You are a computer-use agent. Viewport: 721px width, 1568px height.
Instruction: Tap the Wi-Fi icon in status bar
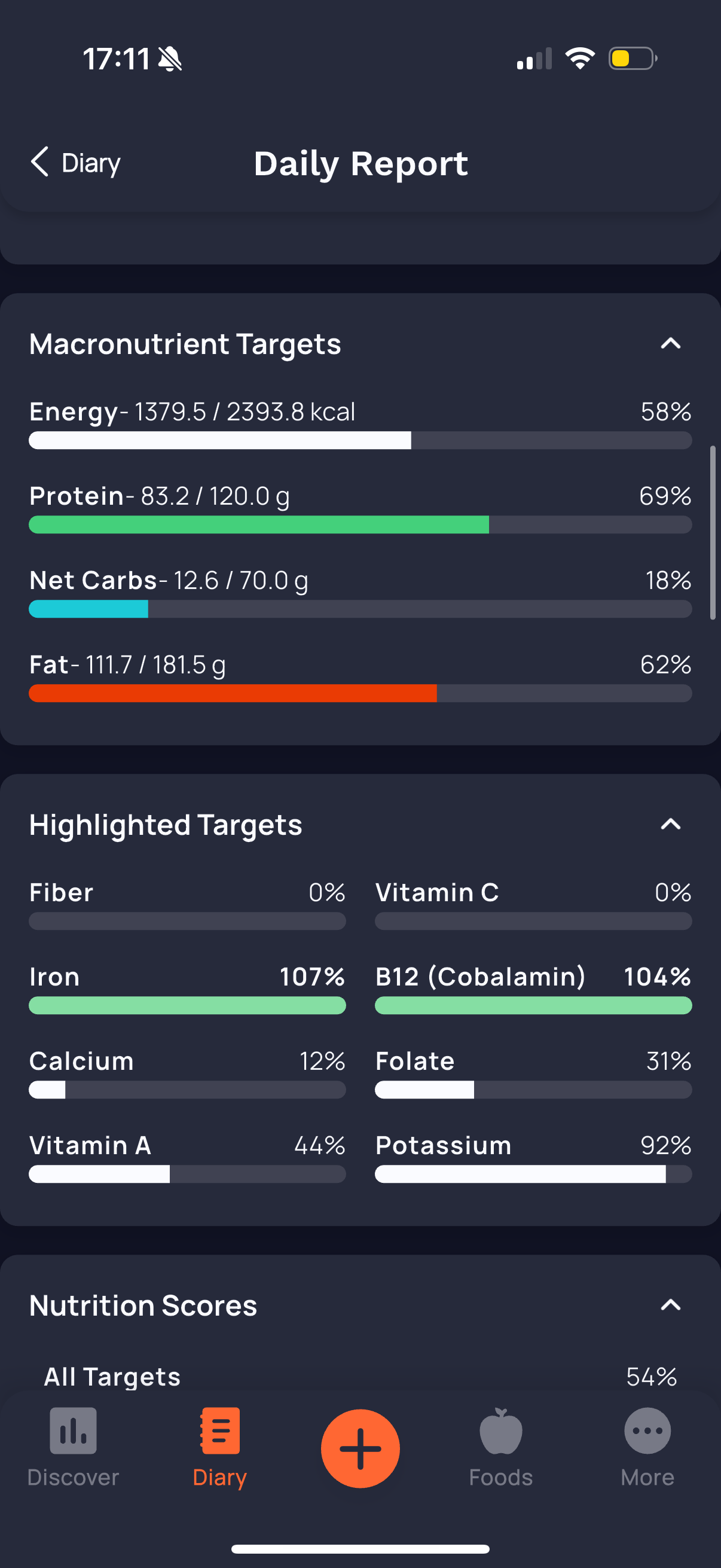tap(580, 59)
